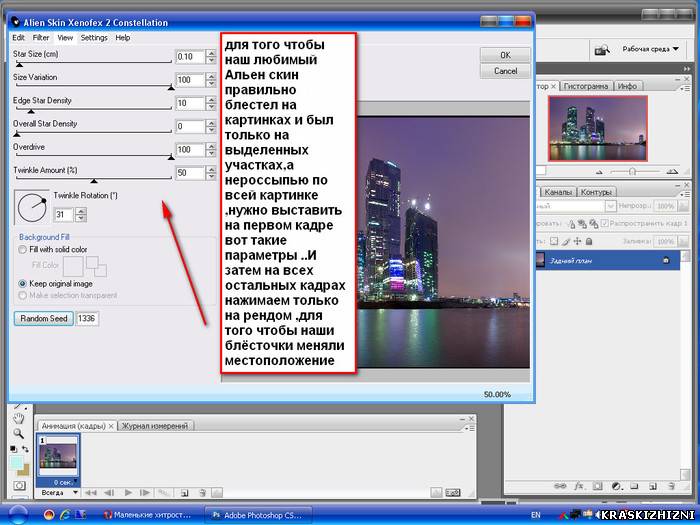Click Cancel in the Constellation dialog
Viewport: 700px width, 525px height.
pyautogui.click(x=505, y=71)
